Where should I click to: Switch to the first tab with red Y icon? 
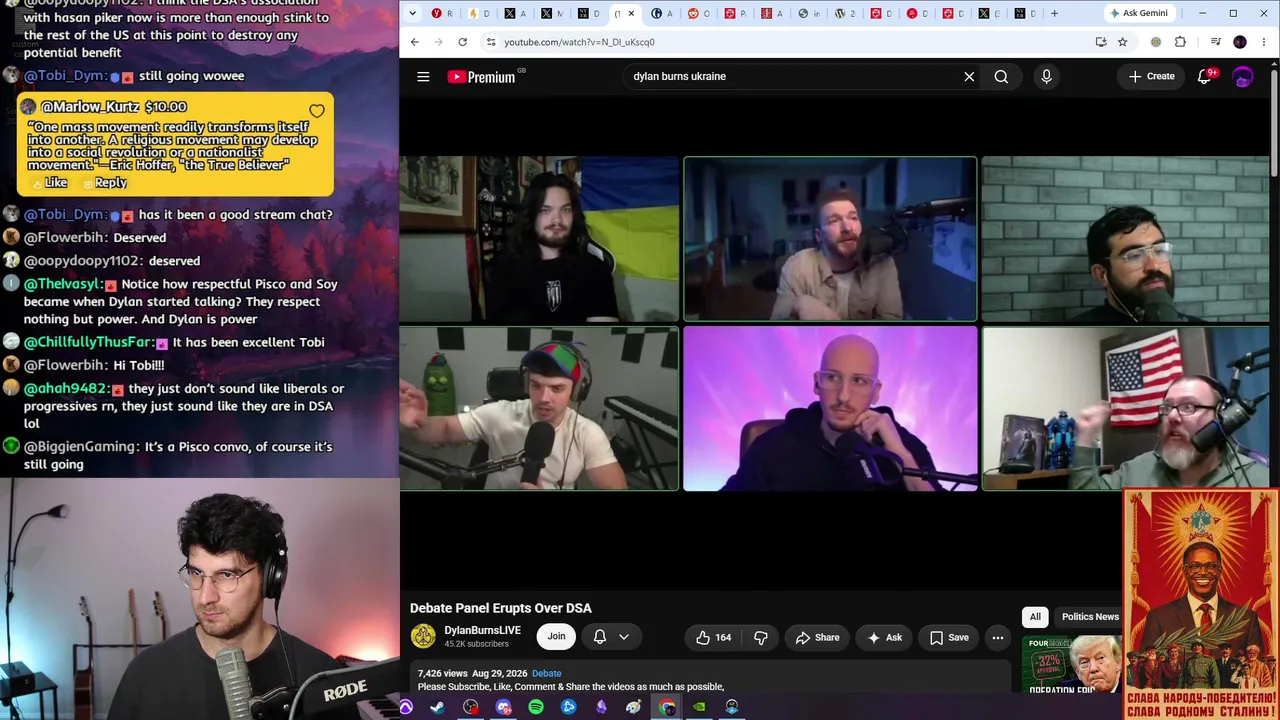point(442,13)
